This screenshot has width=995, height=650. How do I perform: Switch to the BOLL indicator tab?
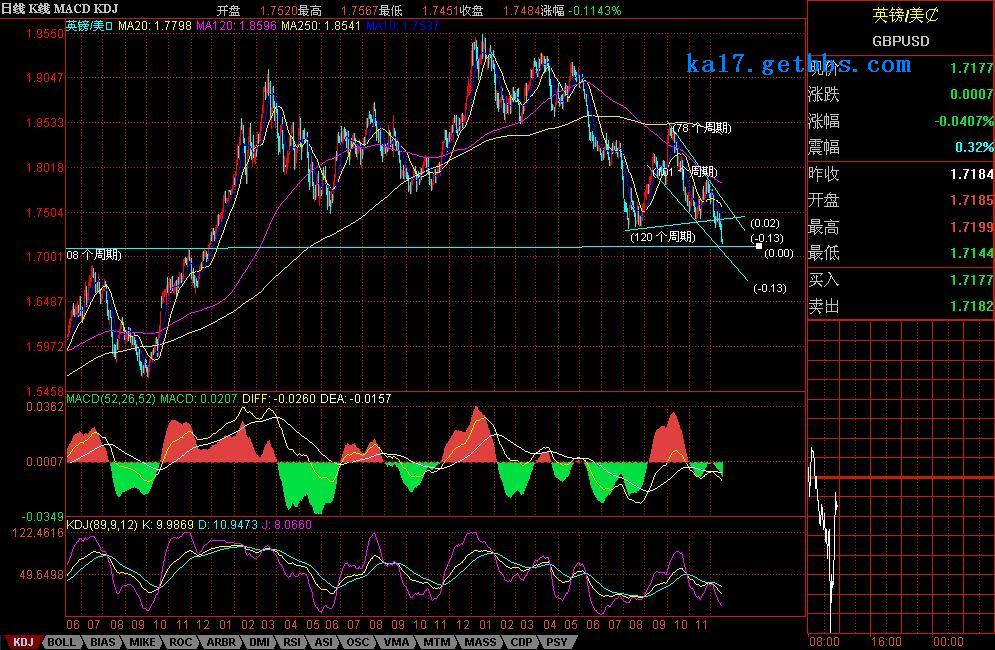coord(62,642)
